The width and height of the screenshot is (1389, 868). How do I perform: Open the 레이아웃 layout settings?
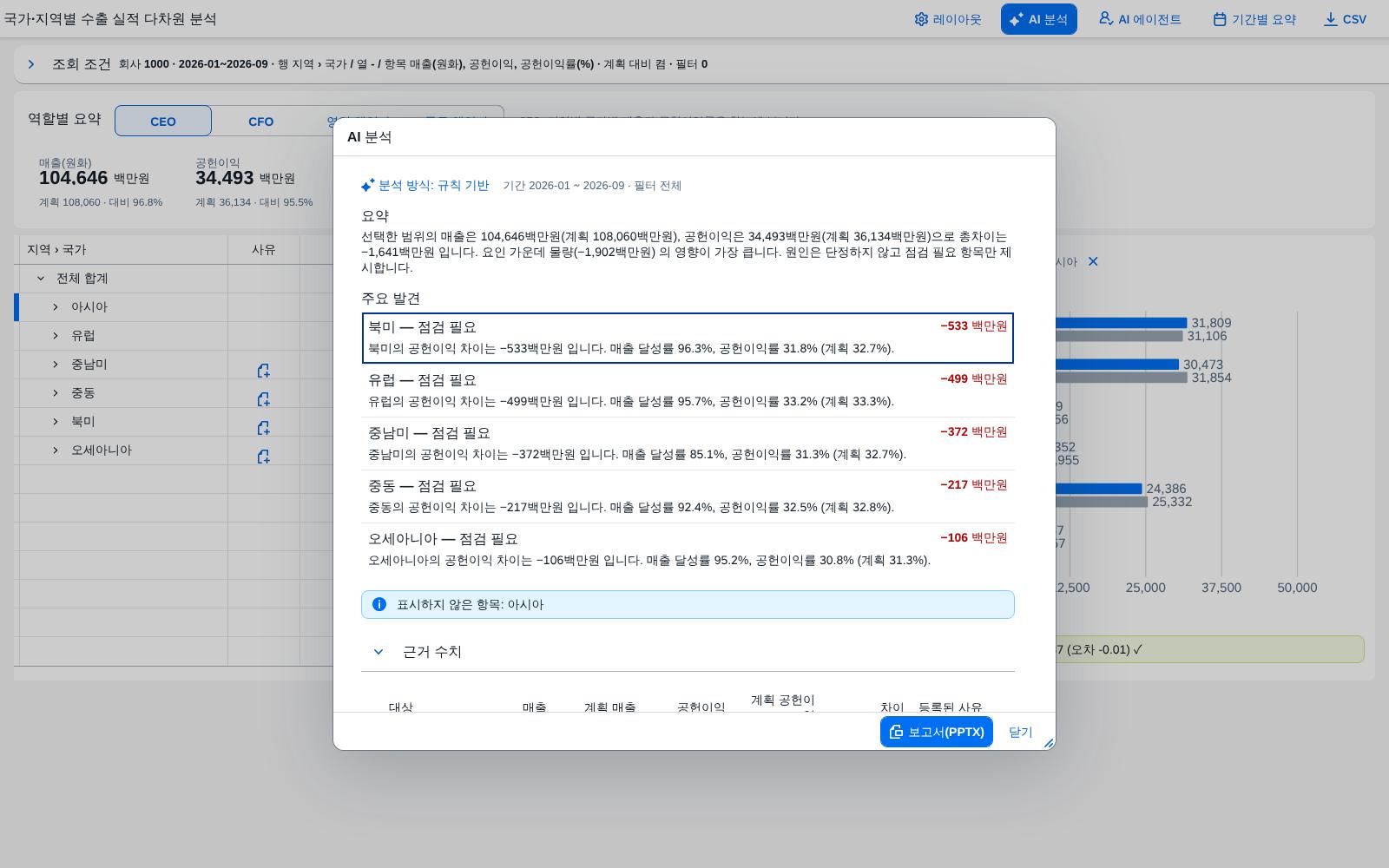click(947, 19)
